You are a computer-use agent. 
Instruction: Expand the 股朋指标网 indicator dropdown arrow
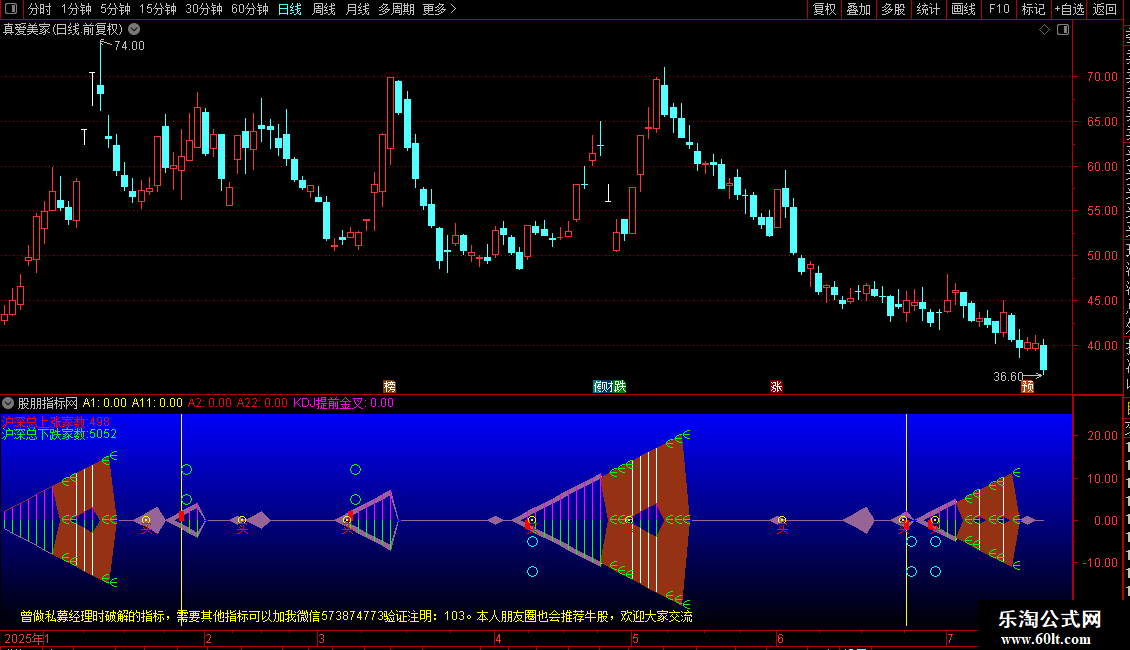coord(8,403)
